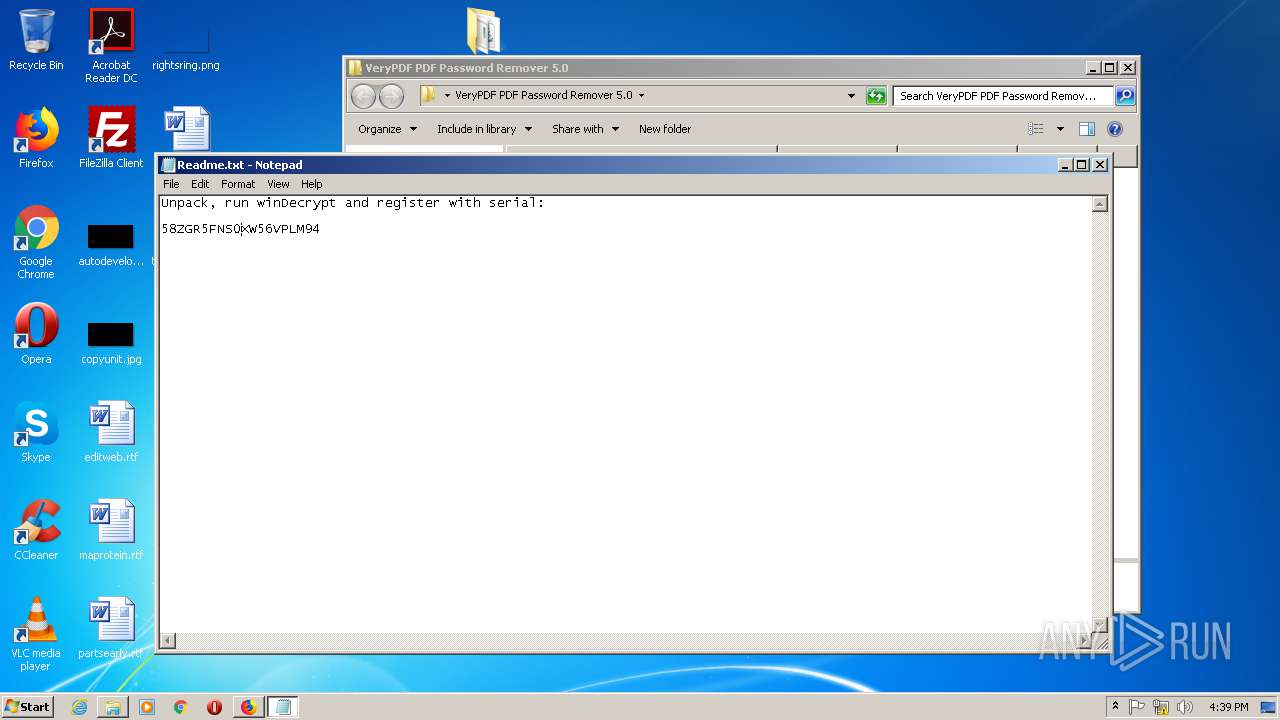Image resolution: width=1280 pixels, height=720 pixels.
Task: Refresh the Explorer folder view
Action: (x=876, y=96)
